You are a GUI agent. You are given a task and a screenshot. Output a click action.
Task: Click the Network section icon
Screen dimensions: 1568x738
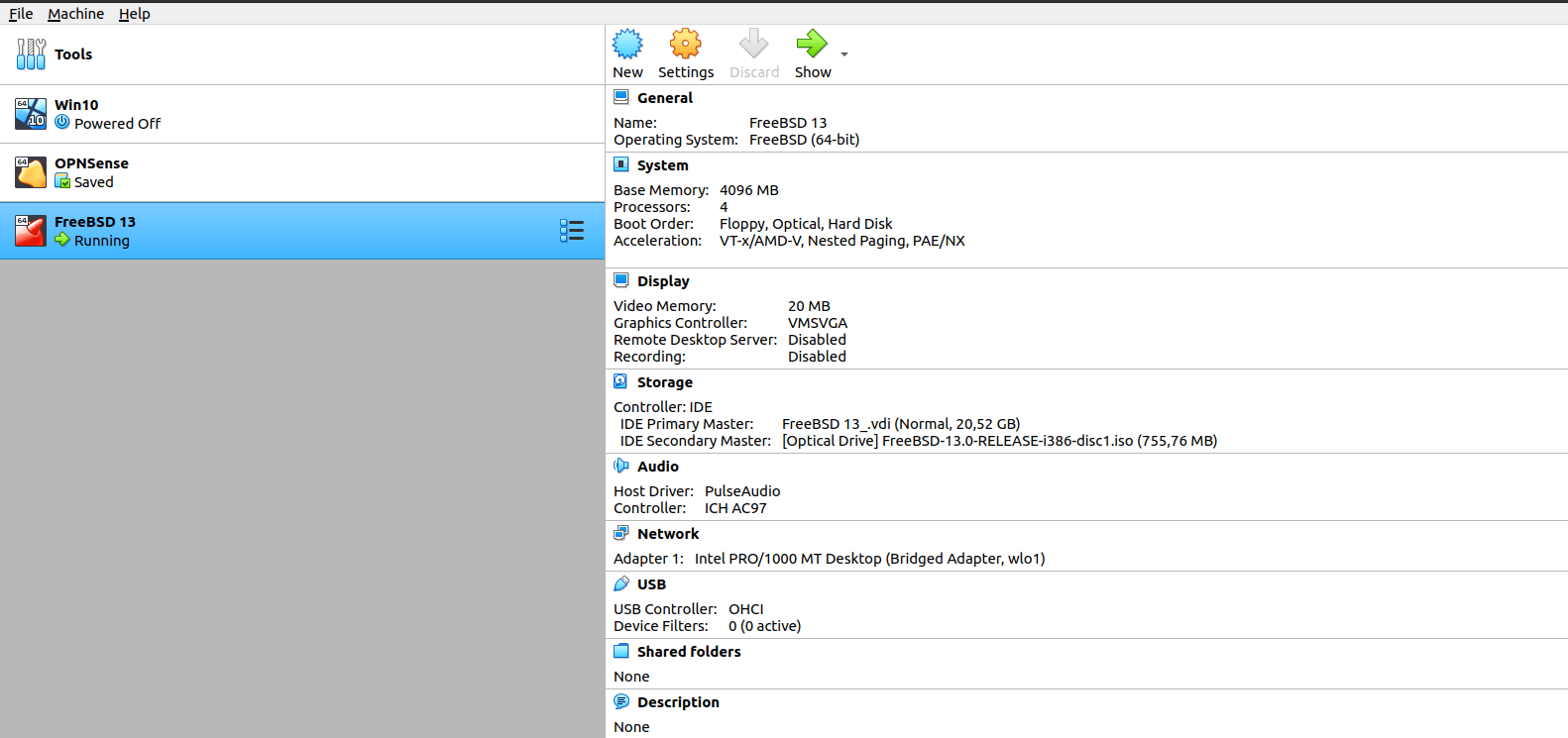[x=621, y=533]
